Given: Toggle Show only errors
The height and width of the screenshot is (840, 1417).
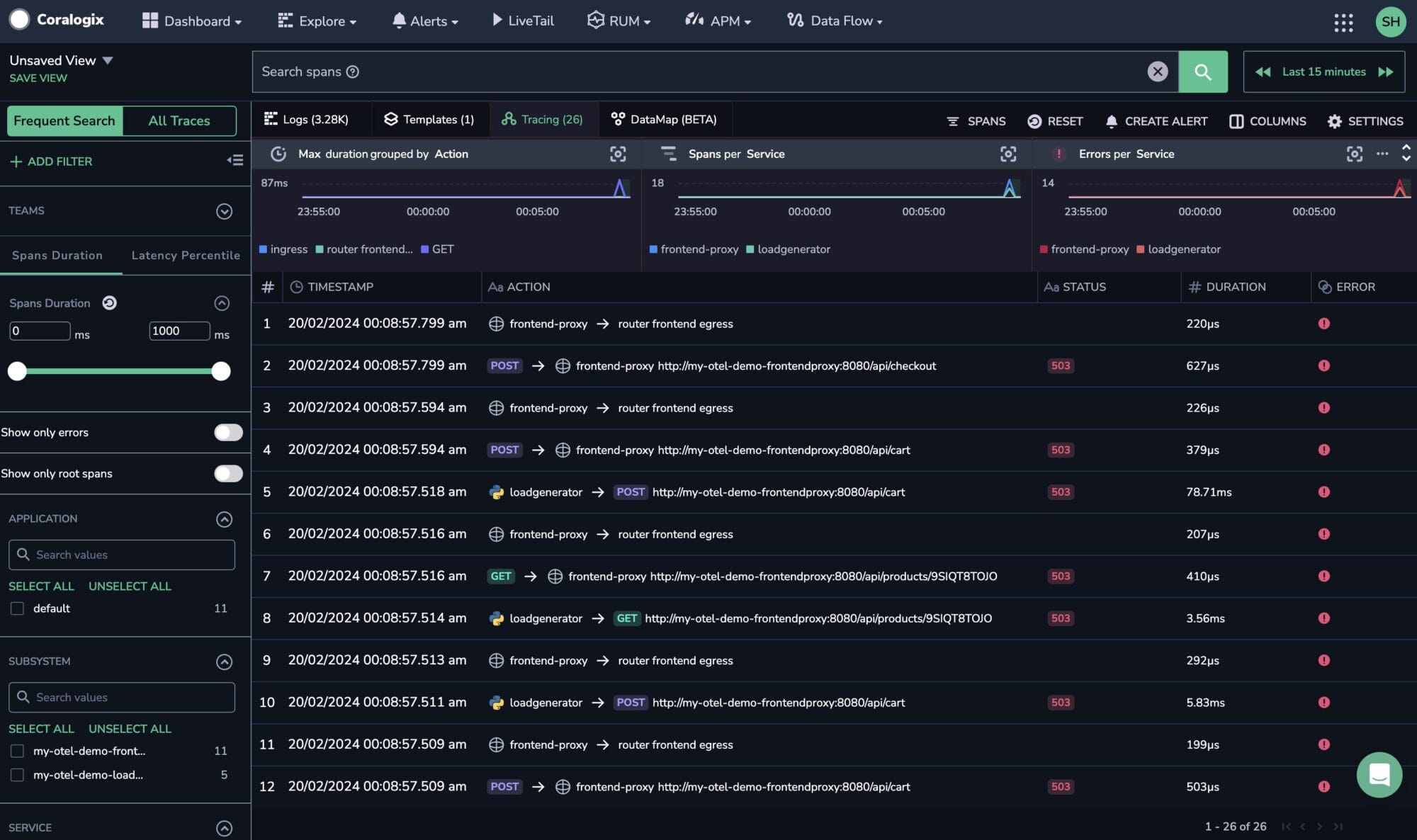Looking at the screenshot, I should tap(228, 432).
